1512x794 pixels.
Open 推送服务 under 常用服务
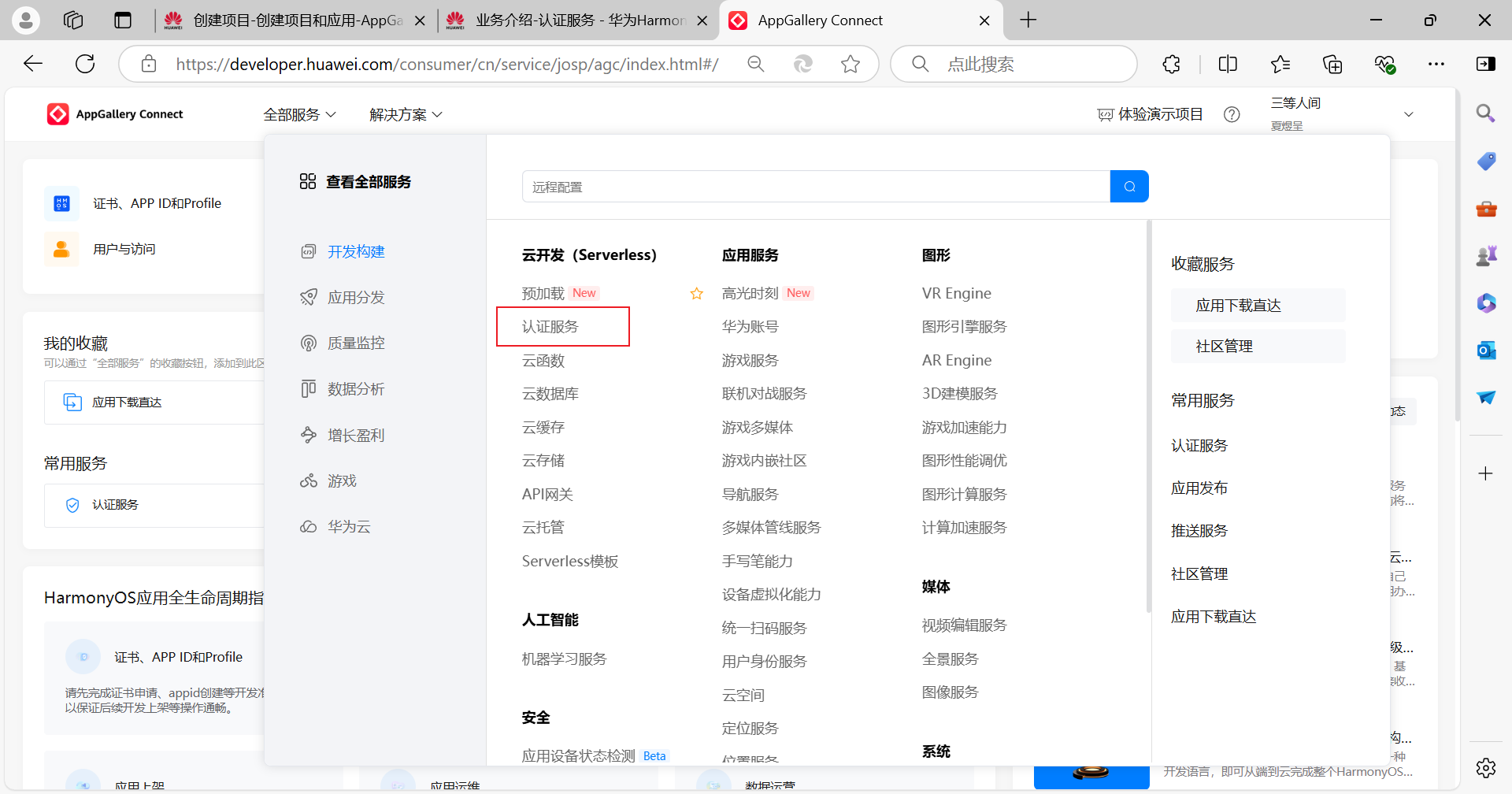pos(1199,531)
